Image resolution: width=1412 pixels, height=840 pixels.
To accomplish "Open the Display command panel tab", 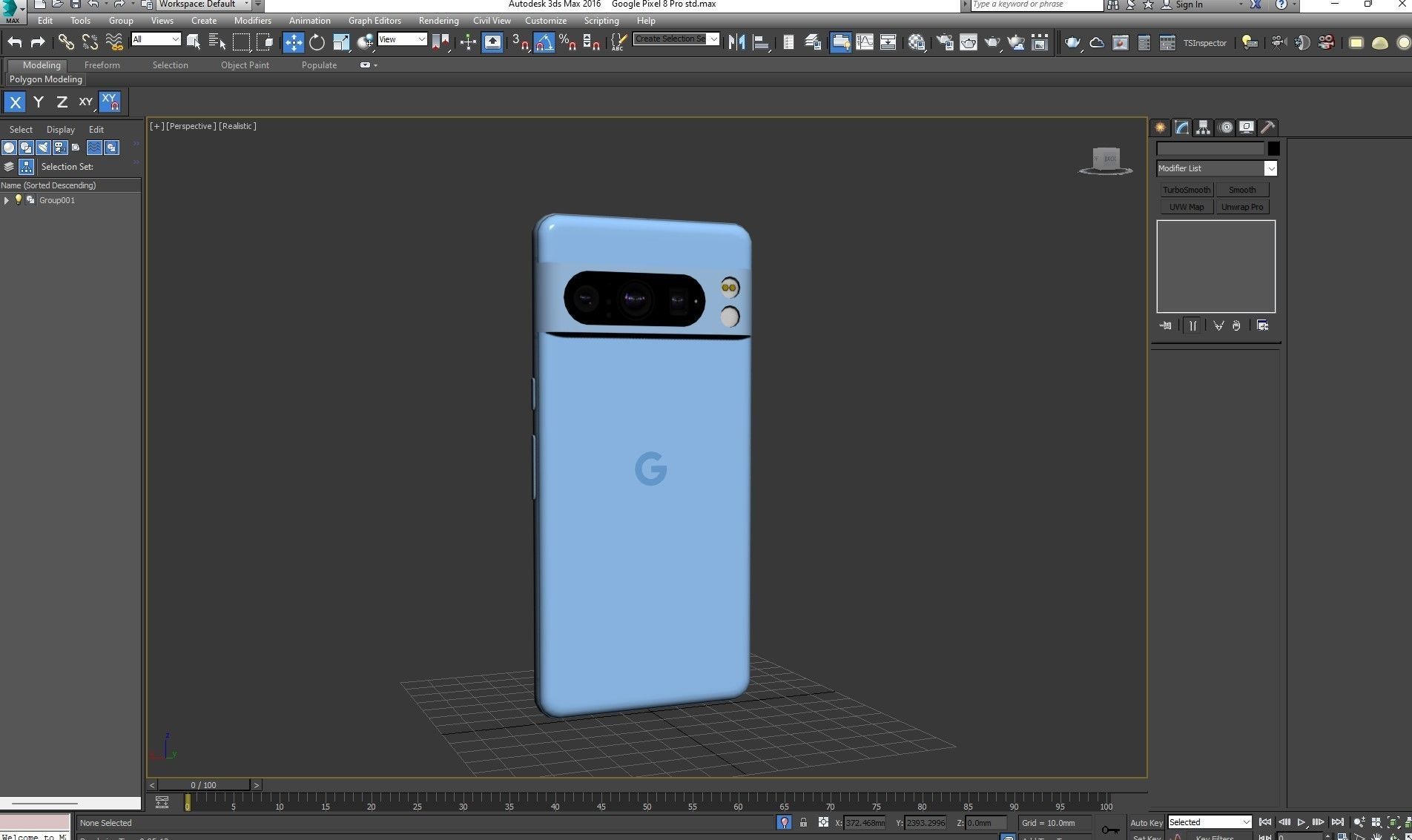I will [x=1247, y=127].
